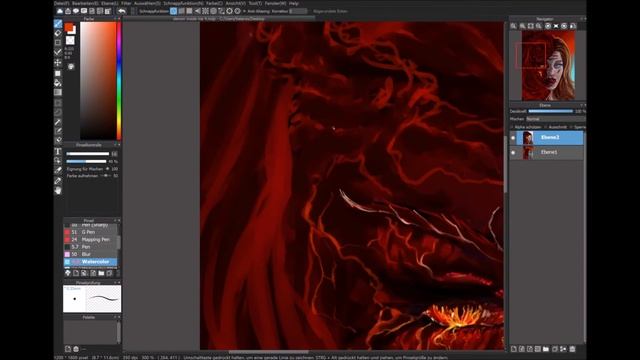This screenshot has width=640, height=360.
Task: Select the Select Pen tool
Action: pos(58,131)
